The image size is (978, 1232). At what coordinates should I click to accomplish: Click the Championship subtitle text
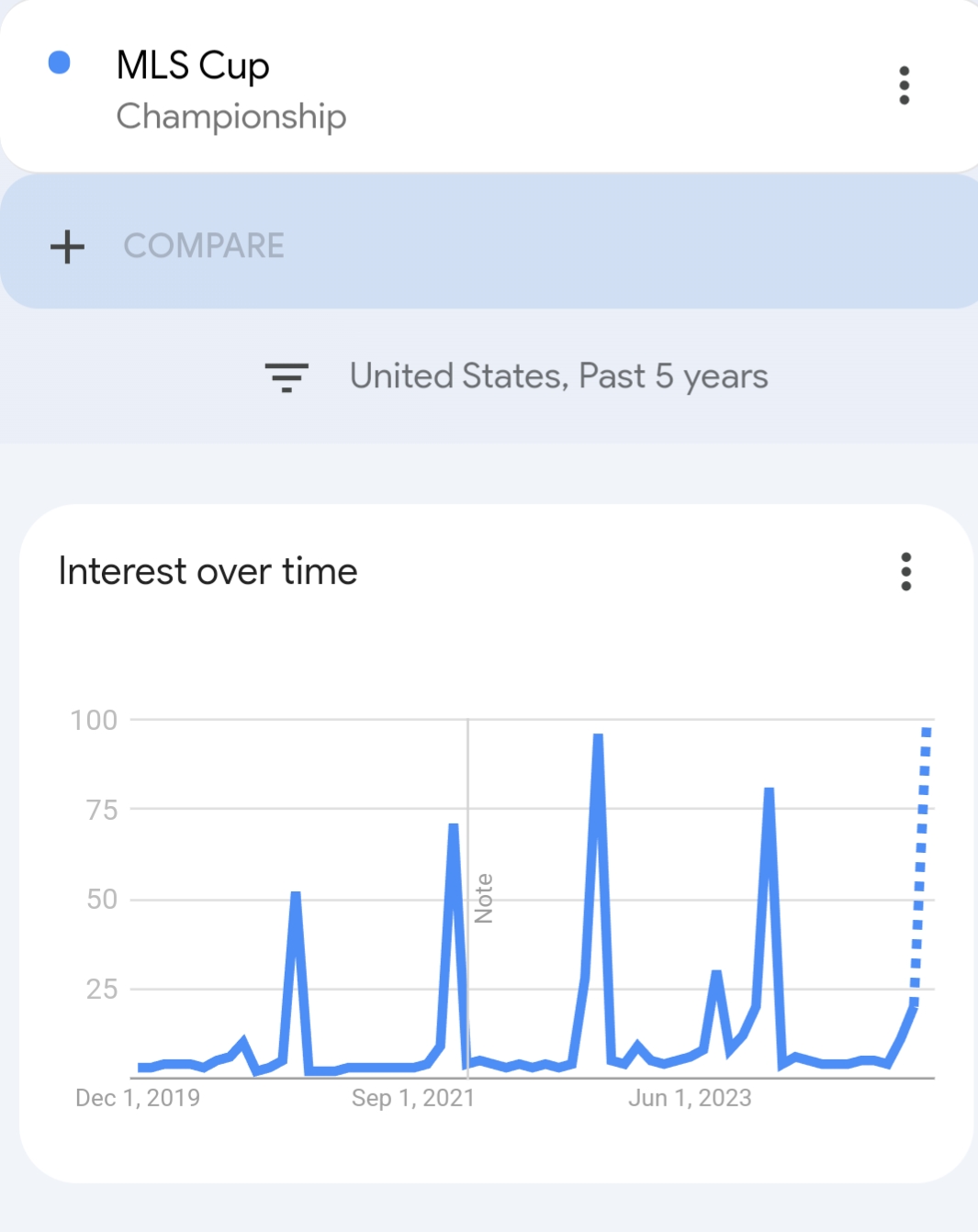point(231,117)
